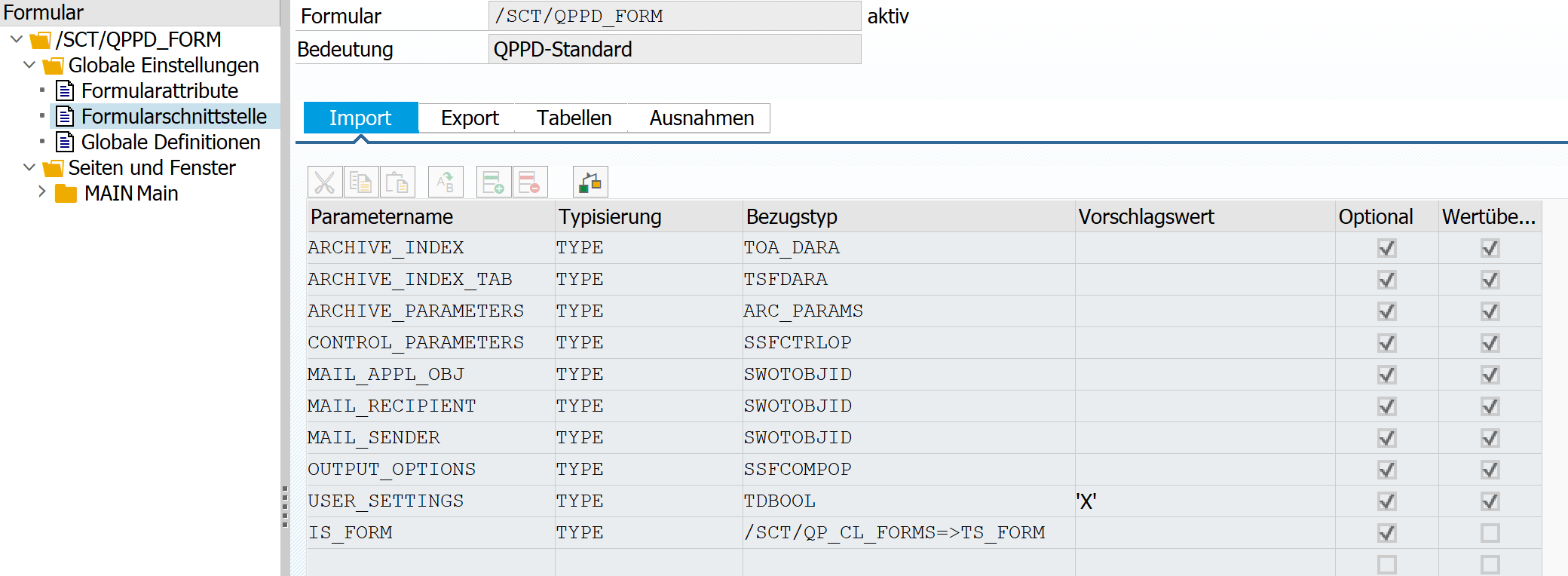Select Formularschnittstelle in the tree
1568x576 pixels.
(x=174, y=117)
